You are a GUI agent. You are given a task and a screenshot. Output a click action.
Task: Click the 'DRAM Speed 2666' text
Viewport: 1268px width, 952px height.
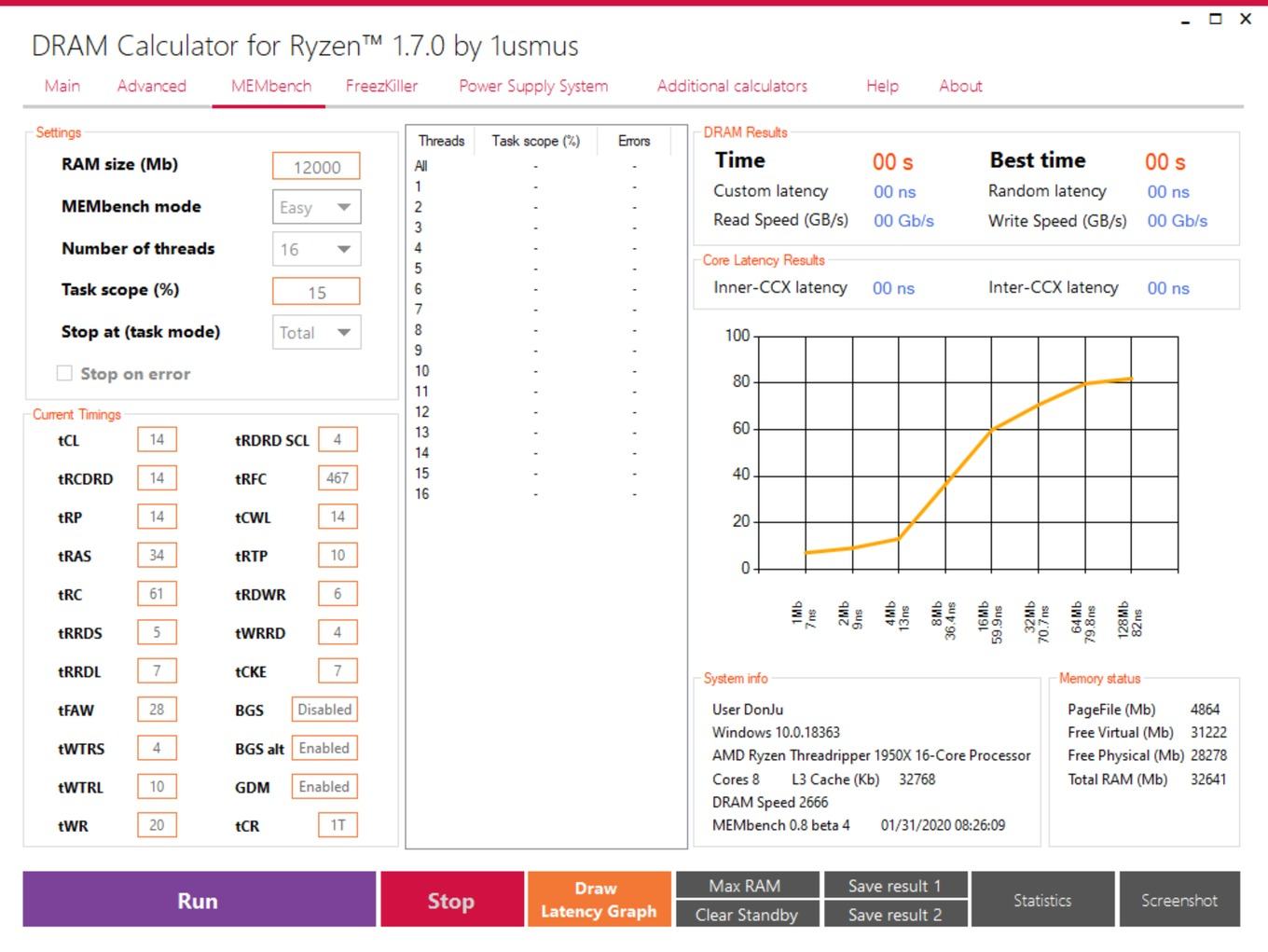coord(770,802)
